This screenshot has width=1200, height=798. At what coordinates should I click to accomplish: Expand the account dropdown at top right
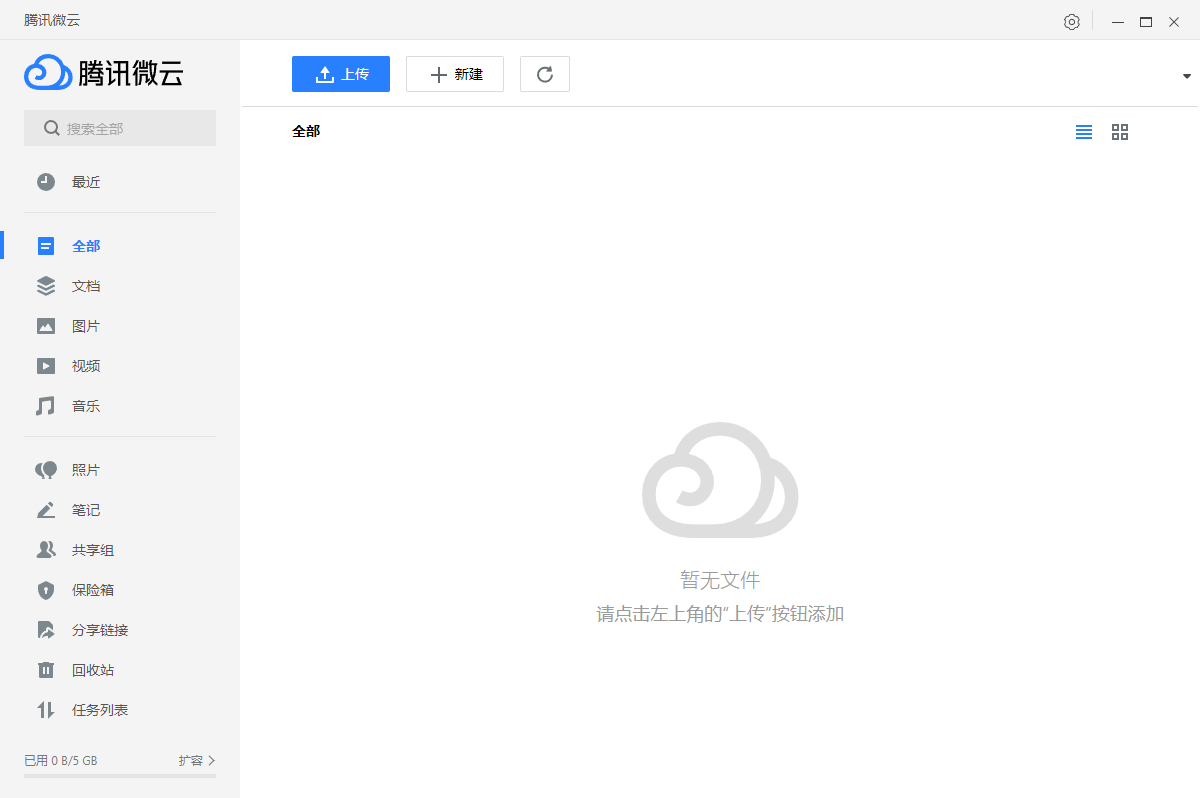point(1186,74)
